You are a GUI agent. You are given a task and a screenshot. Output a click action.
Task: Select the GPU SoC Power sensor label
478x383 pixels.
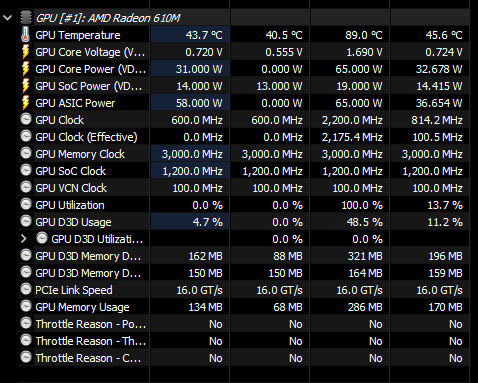coord(89,86)
